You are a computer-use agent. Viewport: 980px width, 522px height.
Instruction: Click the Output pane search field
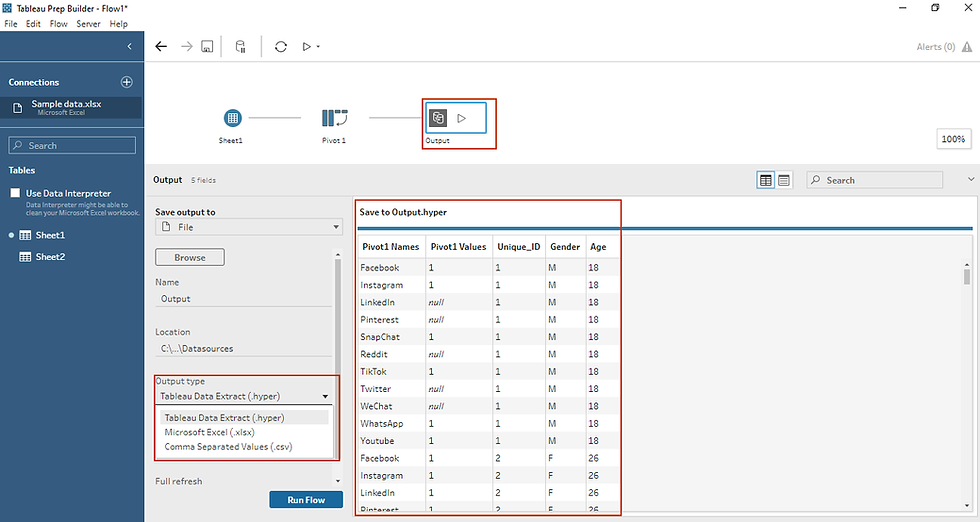point(875,180)
